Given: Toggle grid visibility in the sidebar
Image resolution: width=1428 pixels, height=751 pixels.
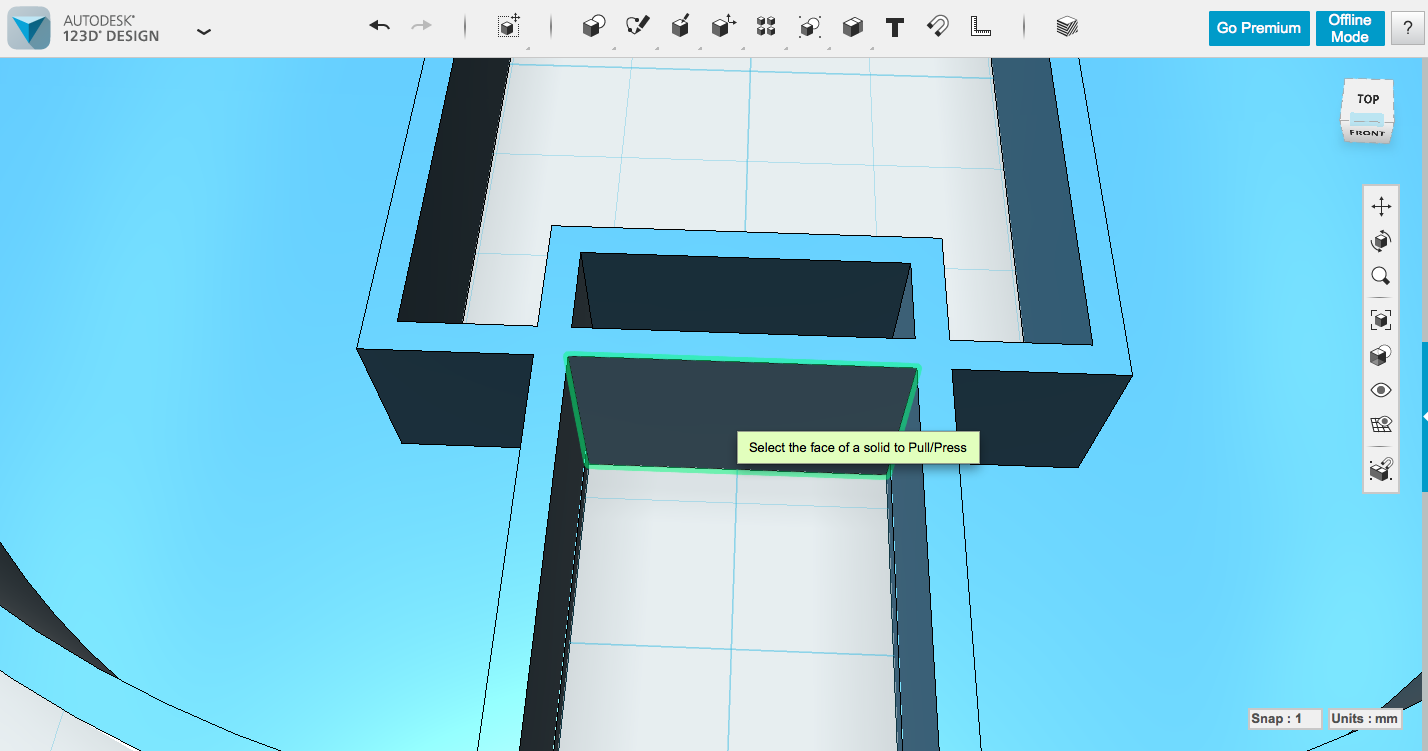Looking at the screenshot, I should pyautogui.click(x=1381, y=424).
